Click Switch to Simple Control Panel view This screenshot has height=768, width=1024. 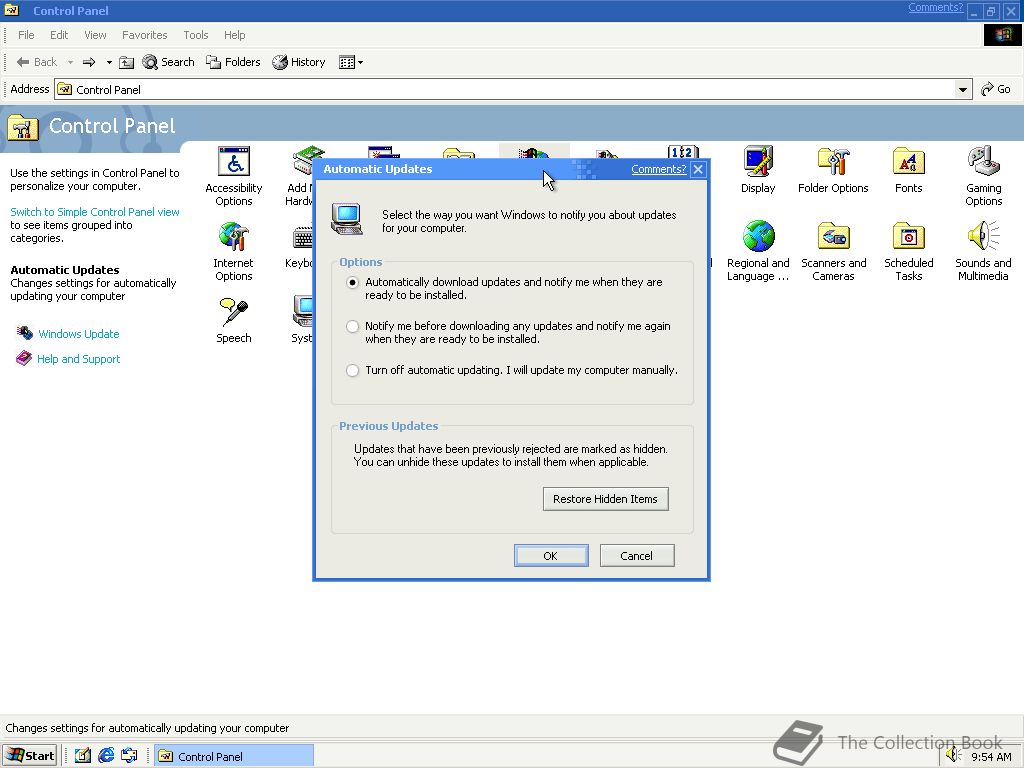[x=95, y=212]
